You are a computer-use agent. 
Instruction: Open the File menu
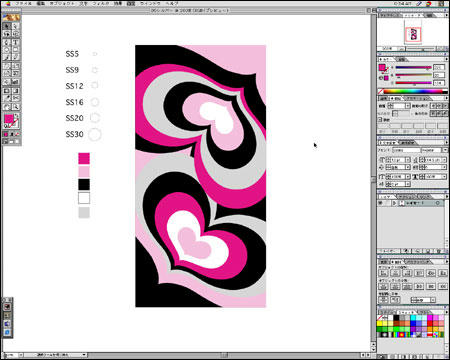tap(23, 3)
